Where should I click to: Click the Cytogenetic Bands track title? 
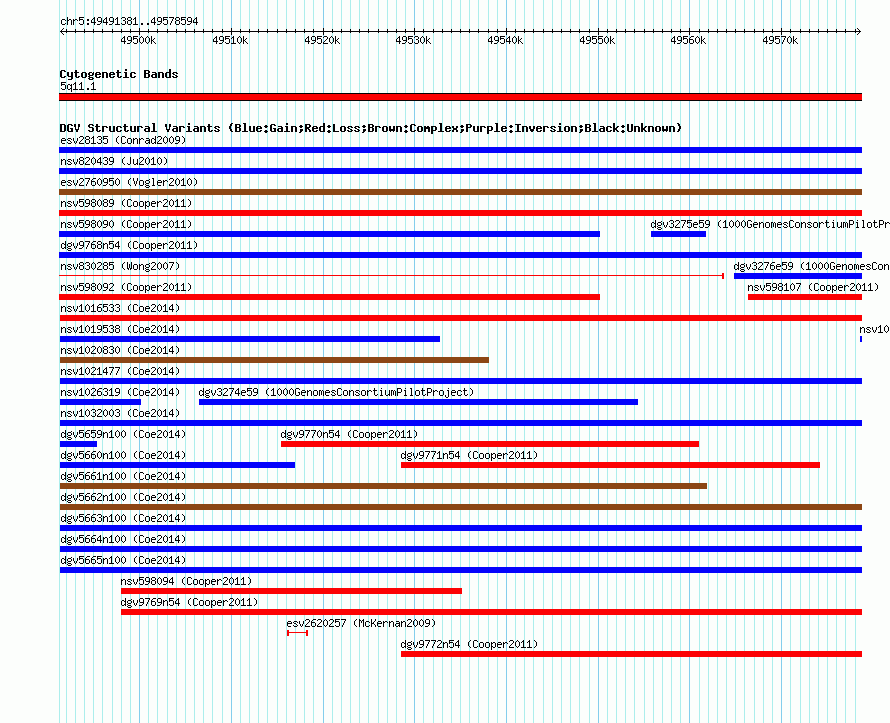click(x=119, y=74)
